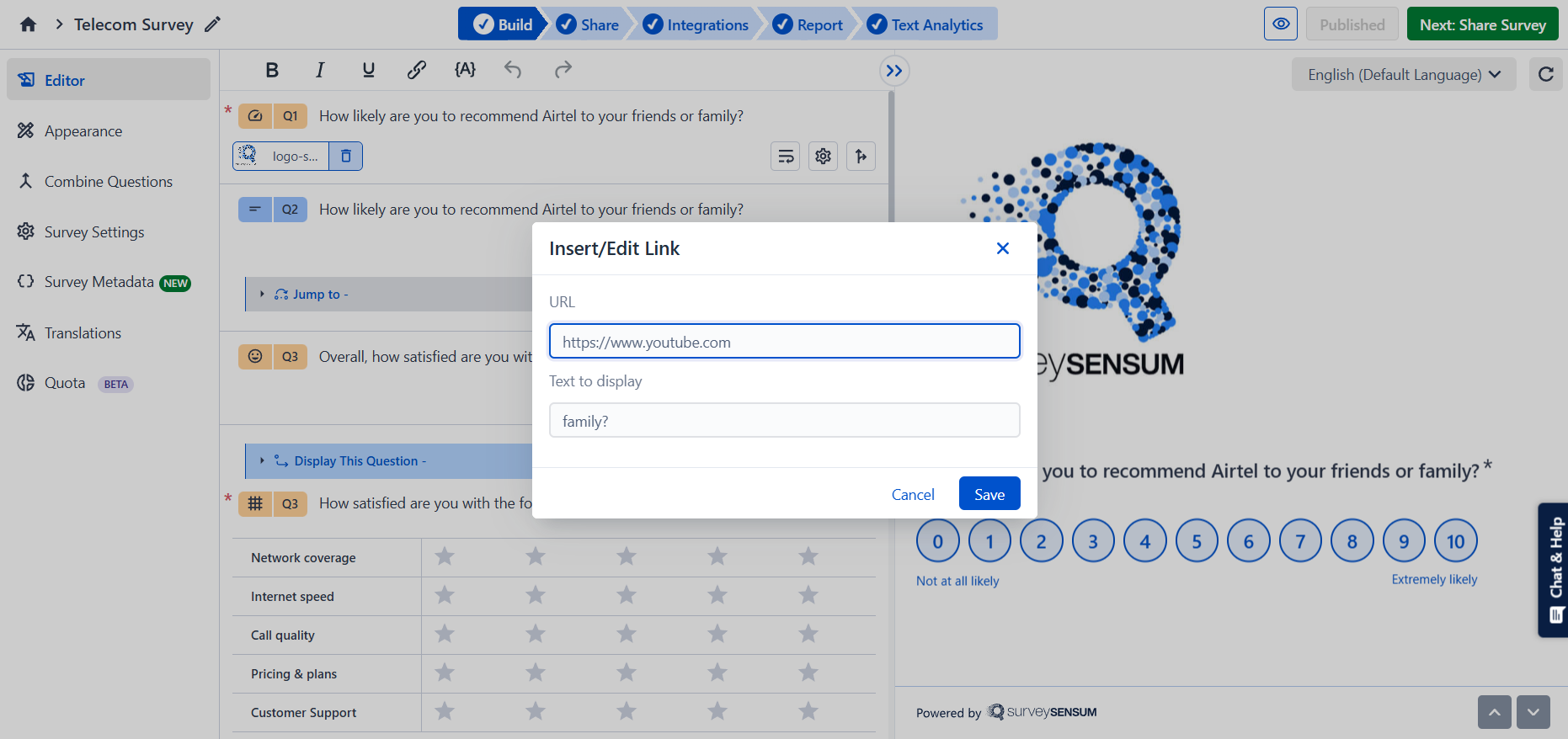This screenshot has width=1568, height=739.
Task: Open the English (Default Language) dropdown
Action: 1404,74
